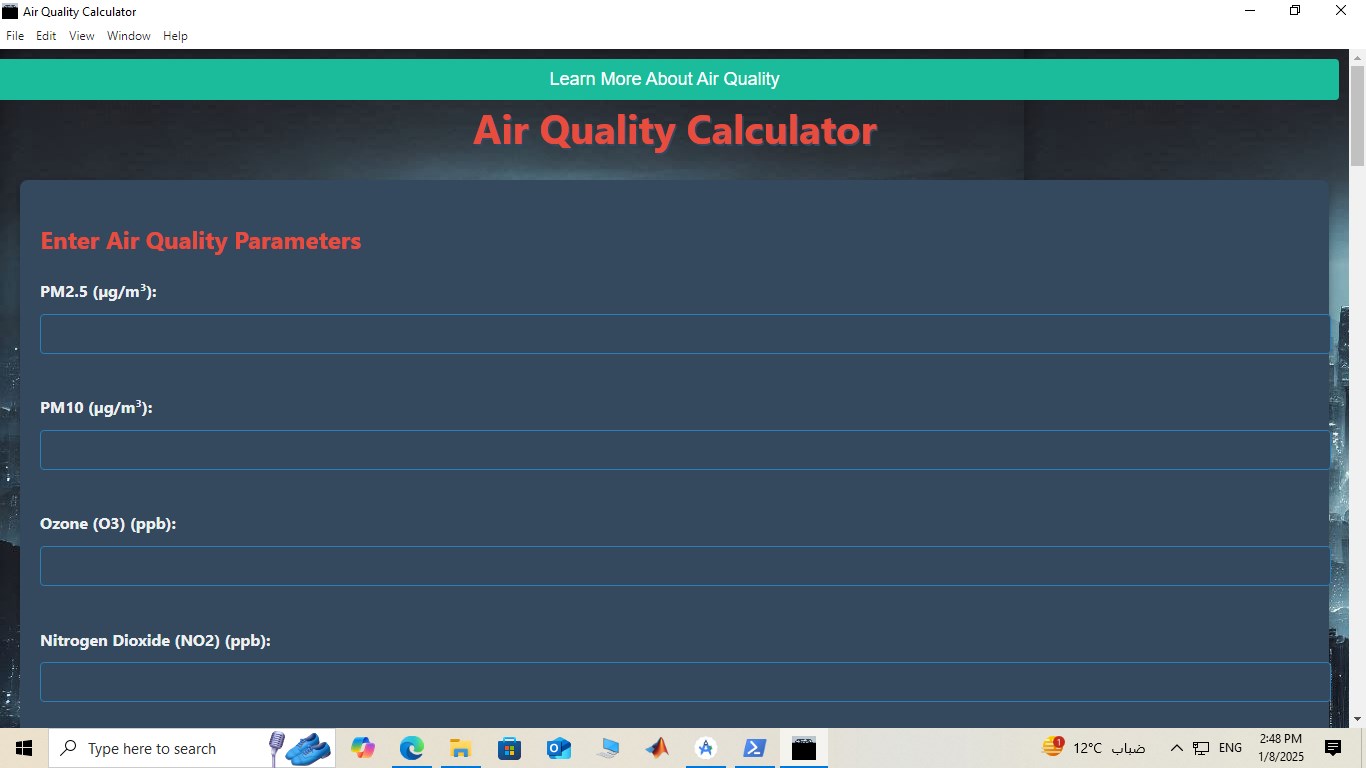The height and width of the screenshot is (768, 1366).
Task: Open Microsoft Copilot from the taskbar
Action: coord(362,747)
